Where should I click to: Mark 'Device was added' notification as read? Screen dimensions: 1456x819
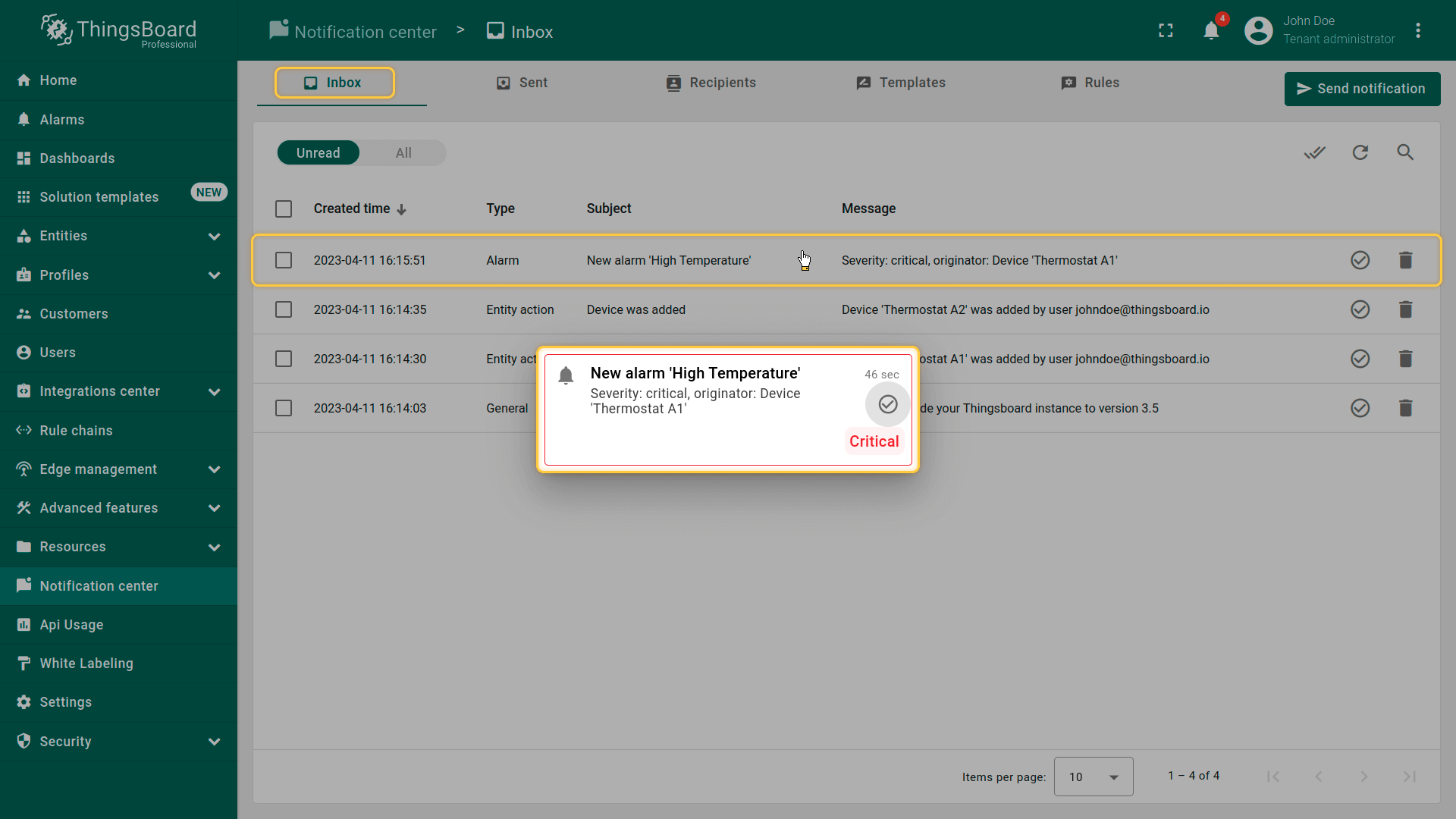1360,309
